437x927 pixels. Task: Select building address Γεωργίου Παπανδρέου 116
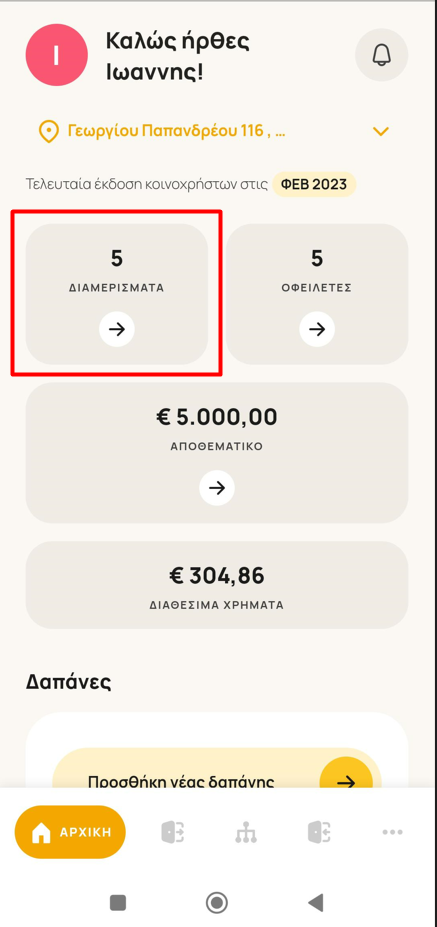click(x=177, y=131)
